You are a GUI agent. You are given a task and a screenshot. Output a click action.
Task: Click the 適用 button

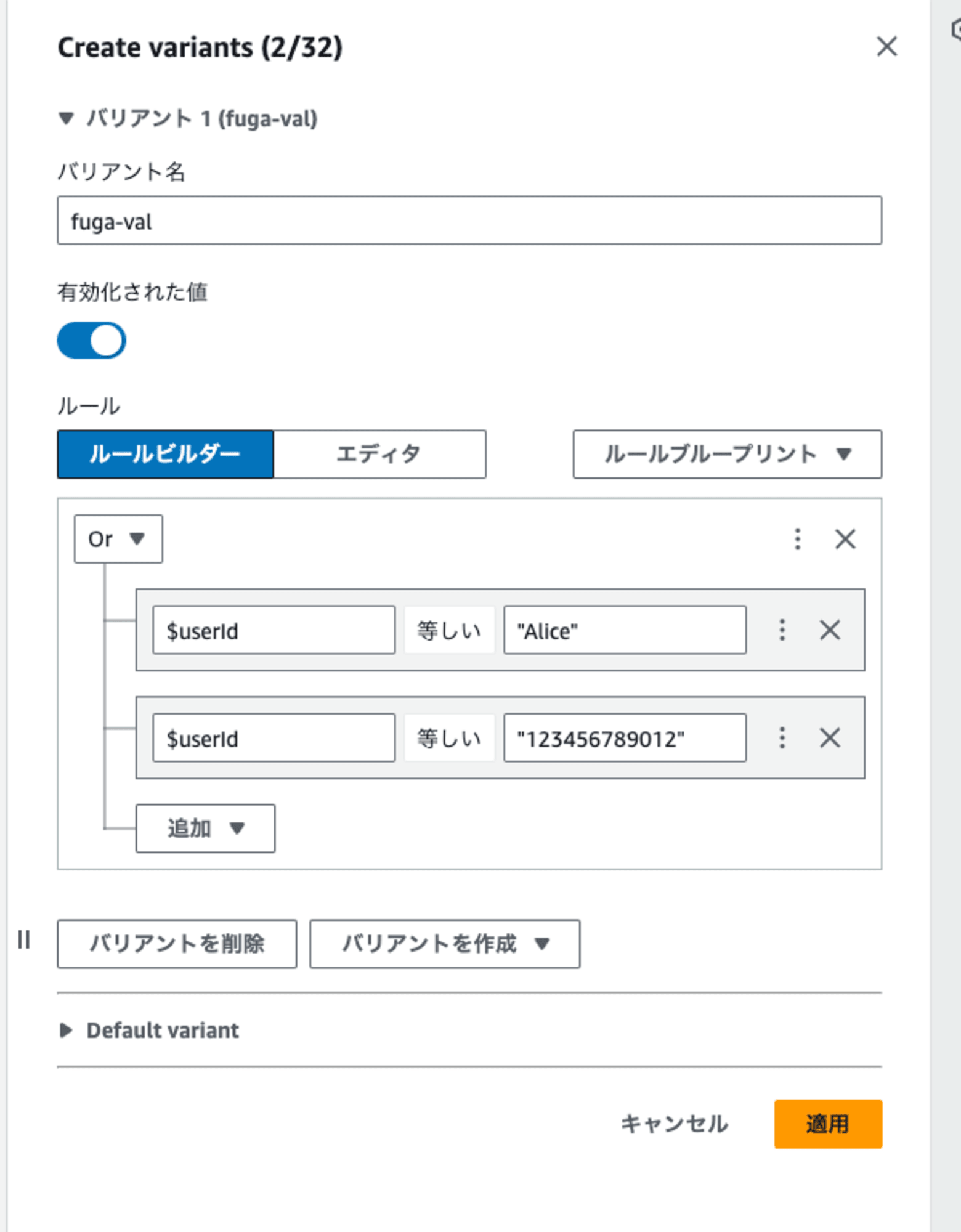point(828,1124)
